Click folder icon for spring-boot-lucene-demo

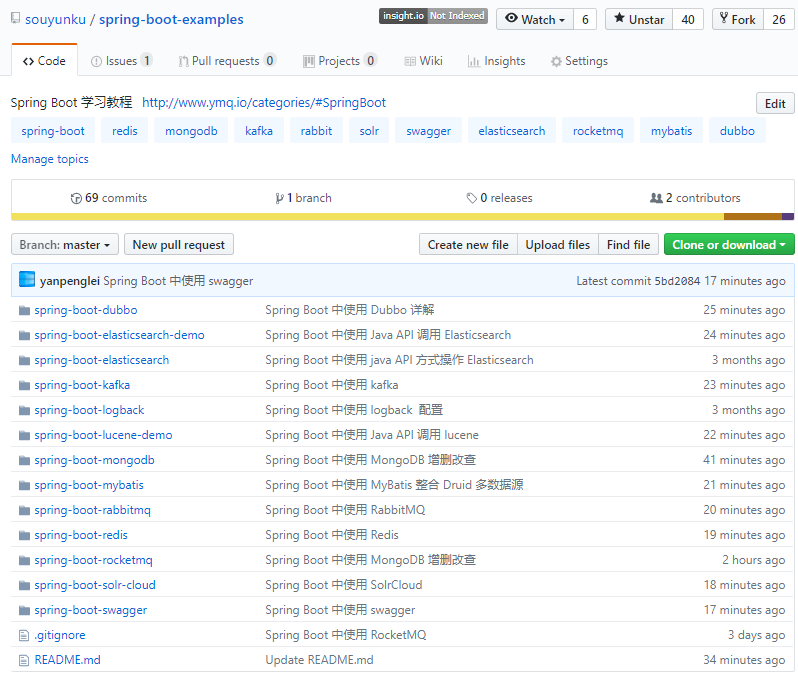pyautogui.click(x=24, y=435)
